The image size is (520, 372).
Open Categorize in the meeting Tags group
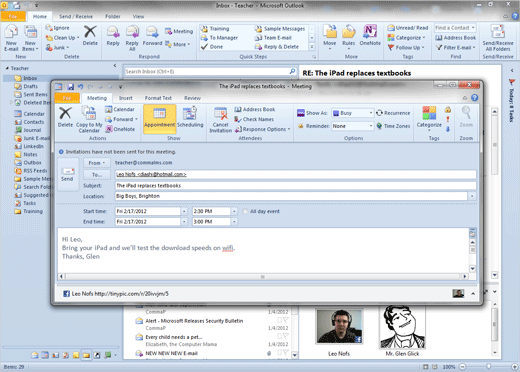point(429,118)
